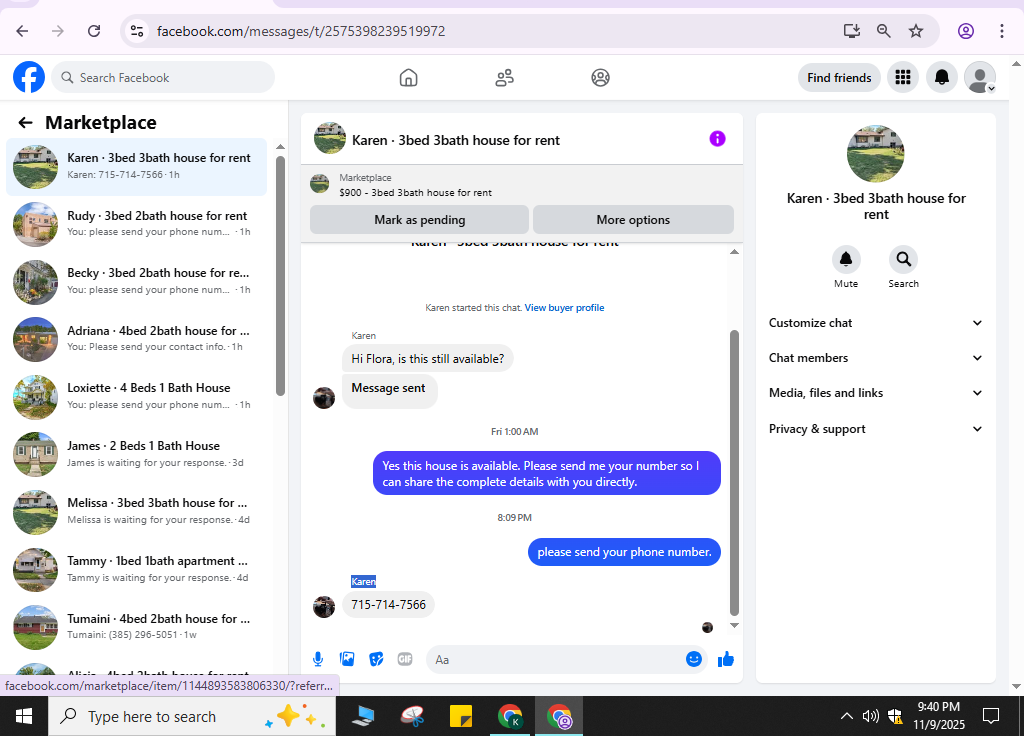The width and height of the screenshot is (1024, 736).
Task: Open the Friends icon in top nav
Action: tap(504, 78)
